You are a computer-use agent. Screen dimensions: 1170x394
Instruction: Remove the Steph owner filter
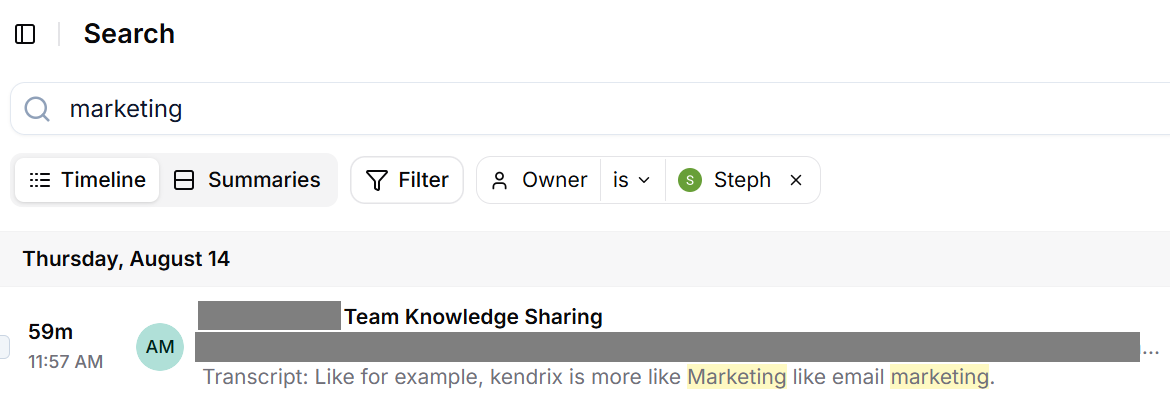tap(796, 180)
